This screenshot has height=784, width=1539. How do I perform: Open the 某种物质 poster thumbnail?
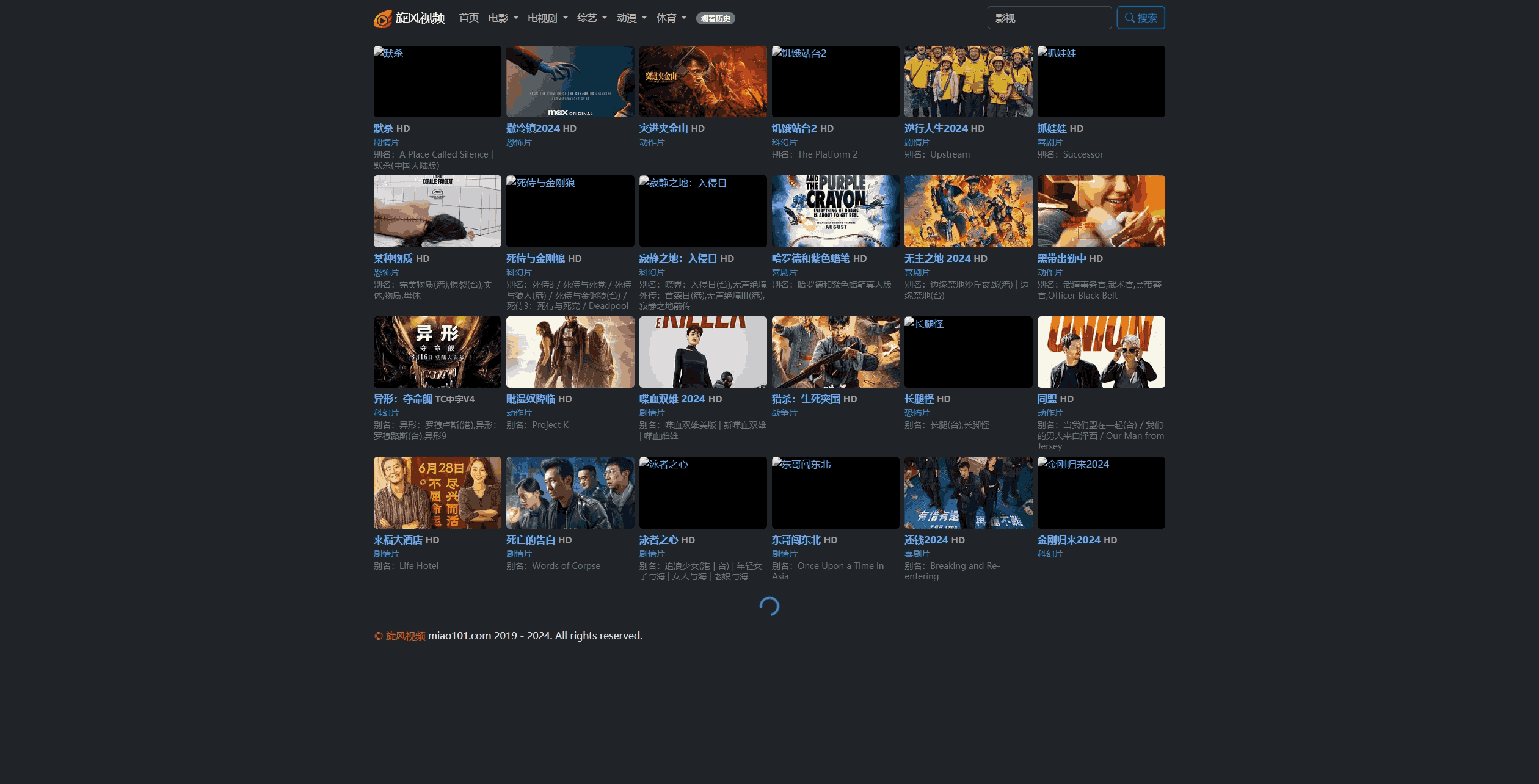(x=437, y=211)
